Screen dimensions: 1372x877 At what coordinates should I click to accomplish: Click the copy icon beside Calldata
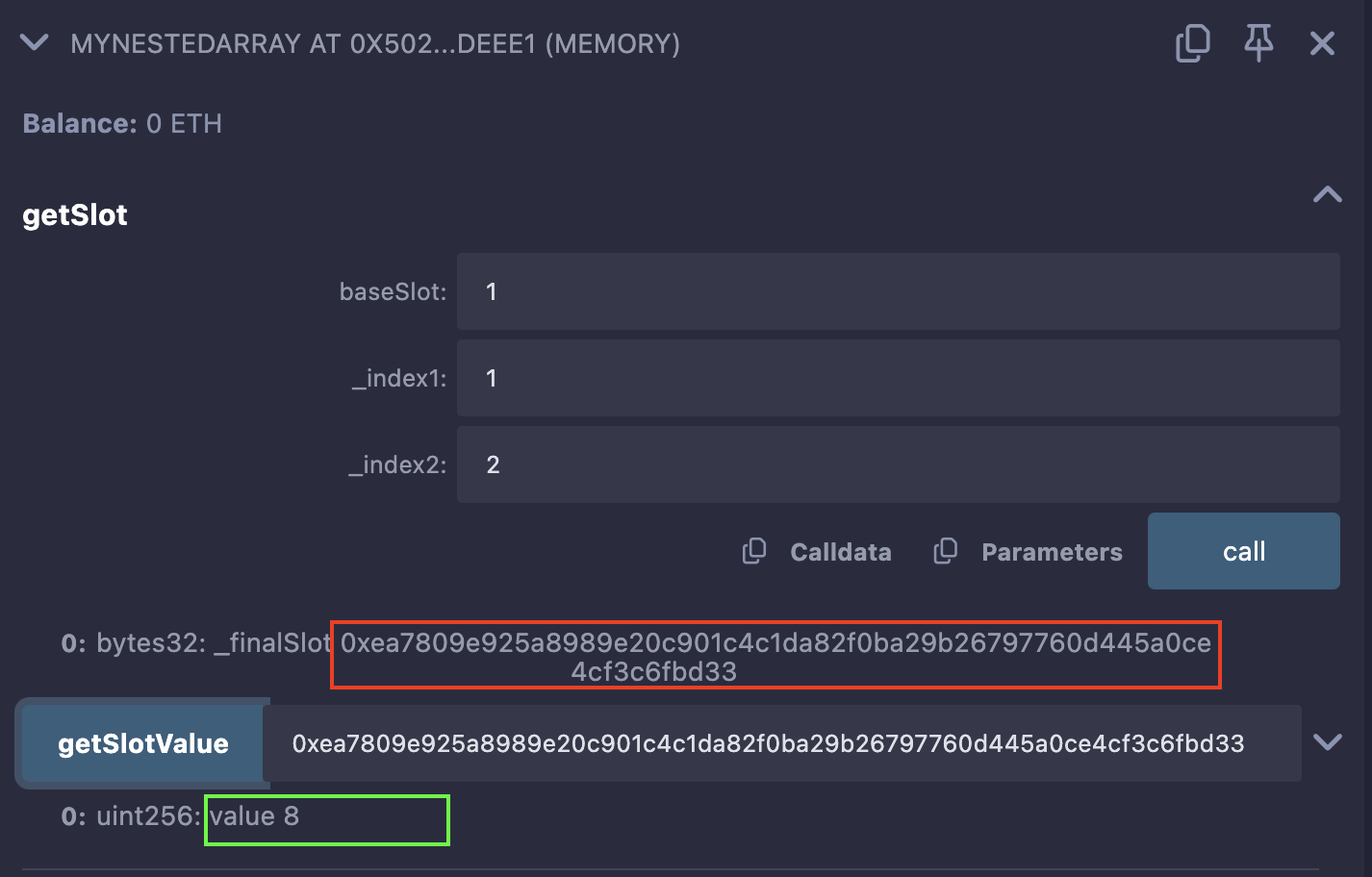click(754, 551)
